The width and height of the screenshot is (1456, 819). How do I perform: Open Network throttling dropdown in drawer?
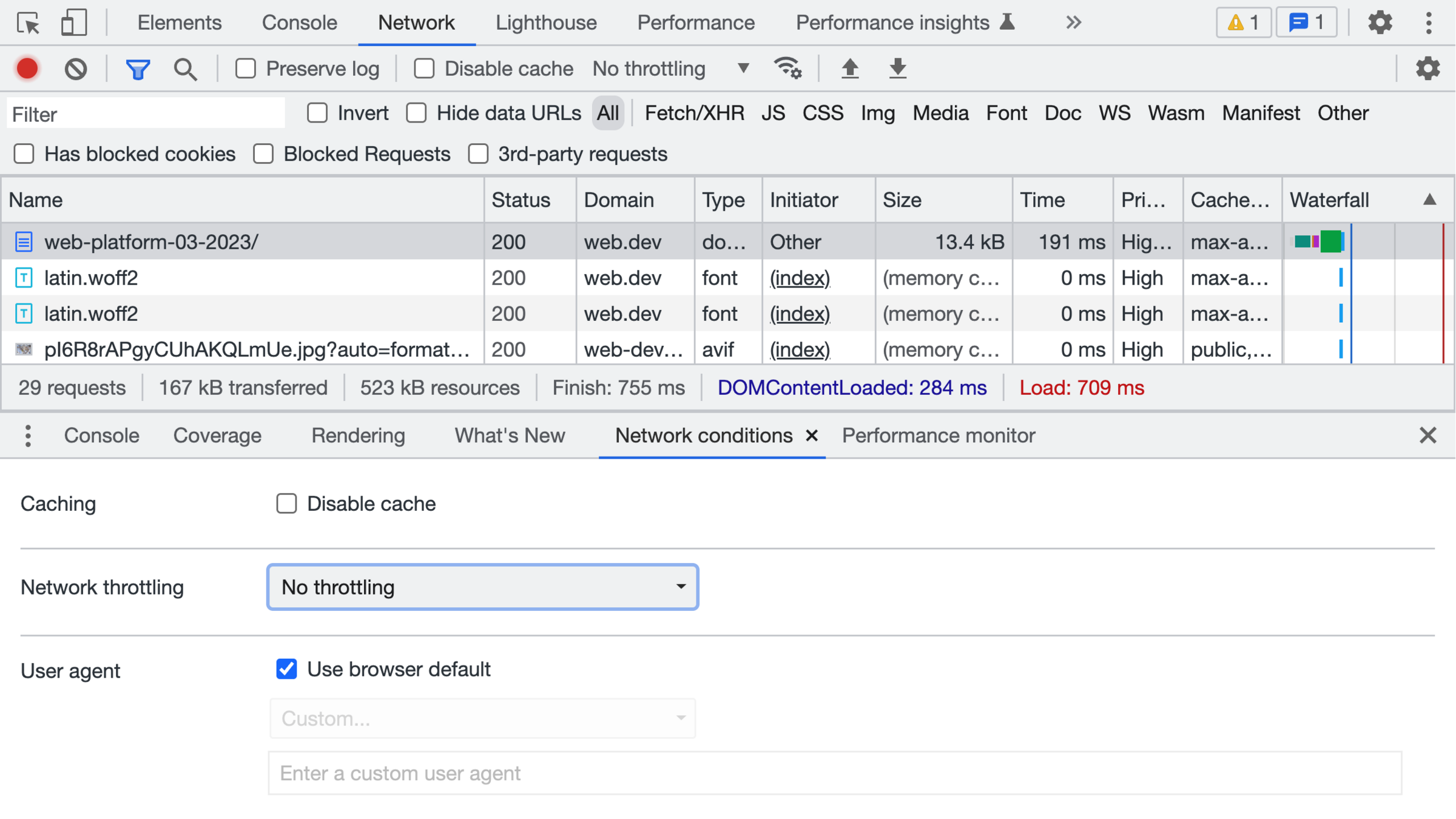[482, 587]
